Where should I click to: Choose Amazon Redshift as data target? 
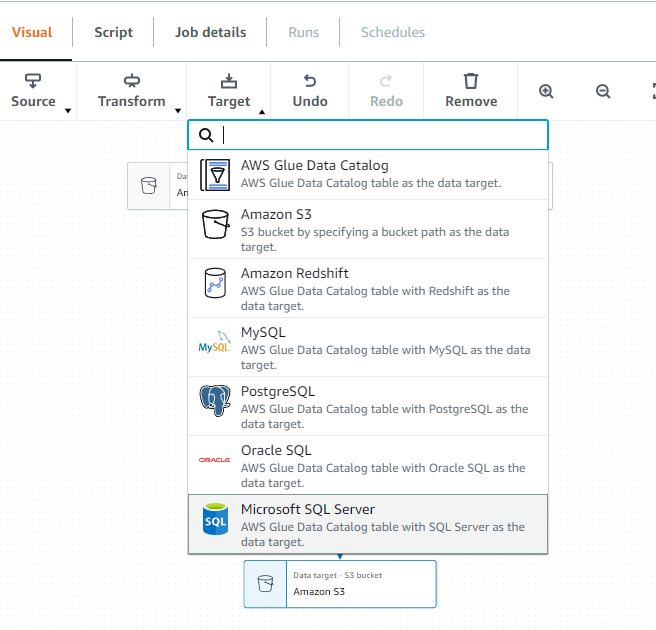click(368, 288)
